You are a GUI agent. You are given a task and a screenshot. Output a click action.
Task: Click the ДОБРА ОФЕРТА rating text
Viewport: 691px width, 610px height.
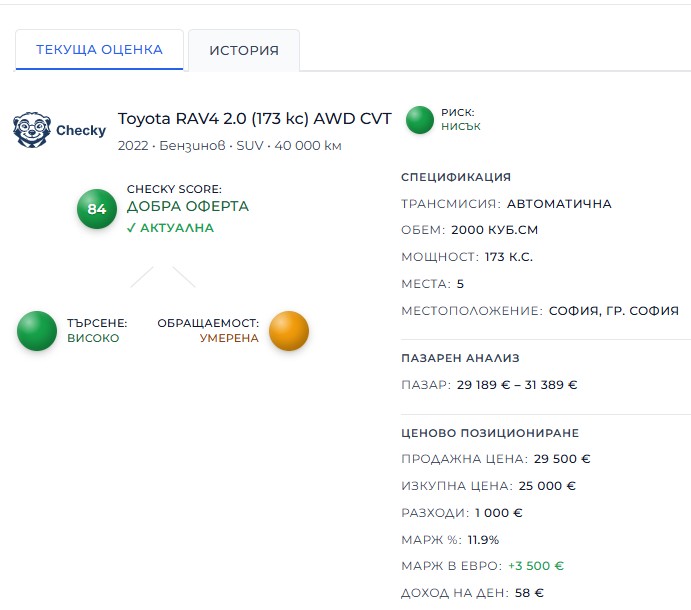tap(188, 206)
